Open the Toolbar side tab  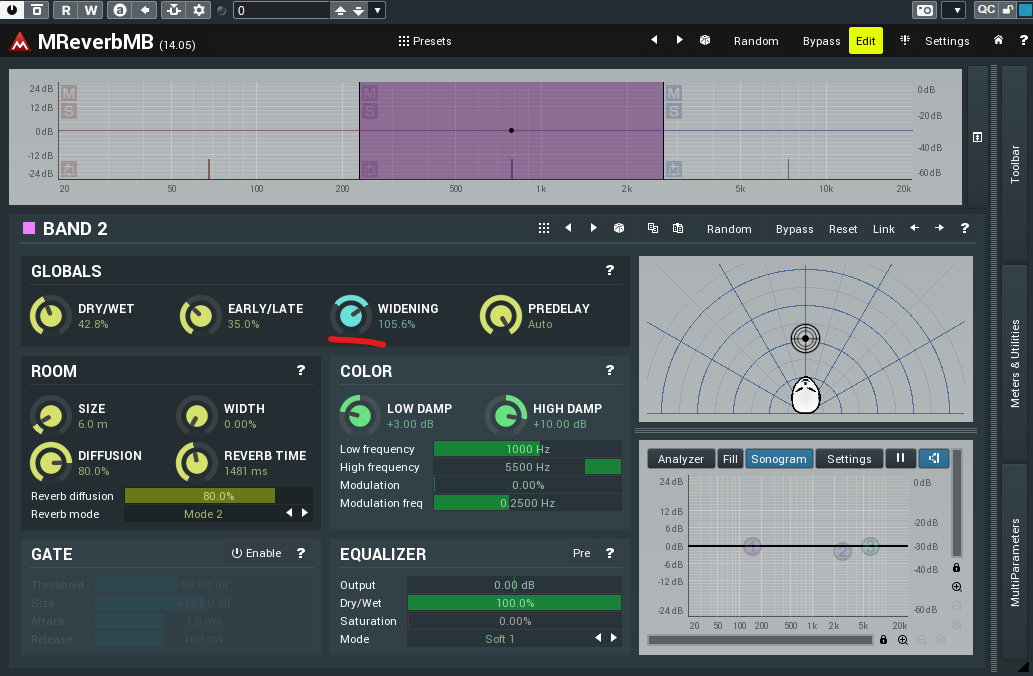coord(1015,164)
